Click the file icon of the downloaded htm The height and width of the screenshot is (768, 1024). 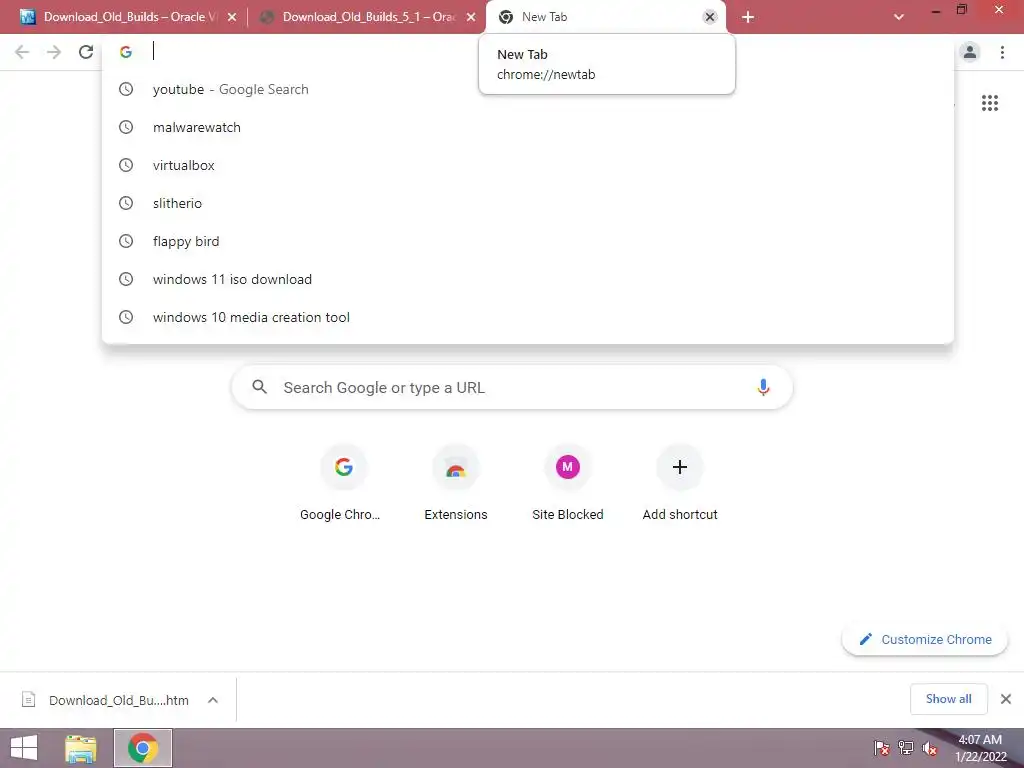28,699
